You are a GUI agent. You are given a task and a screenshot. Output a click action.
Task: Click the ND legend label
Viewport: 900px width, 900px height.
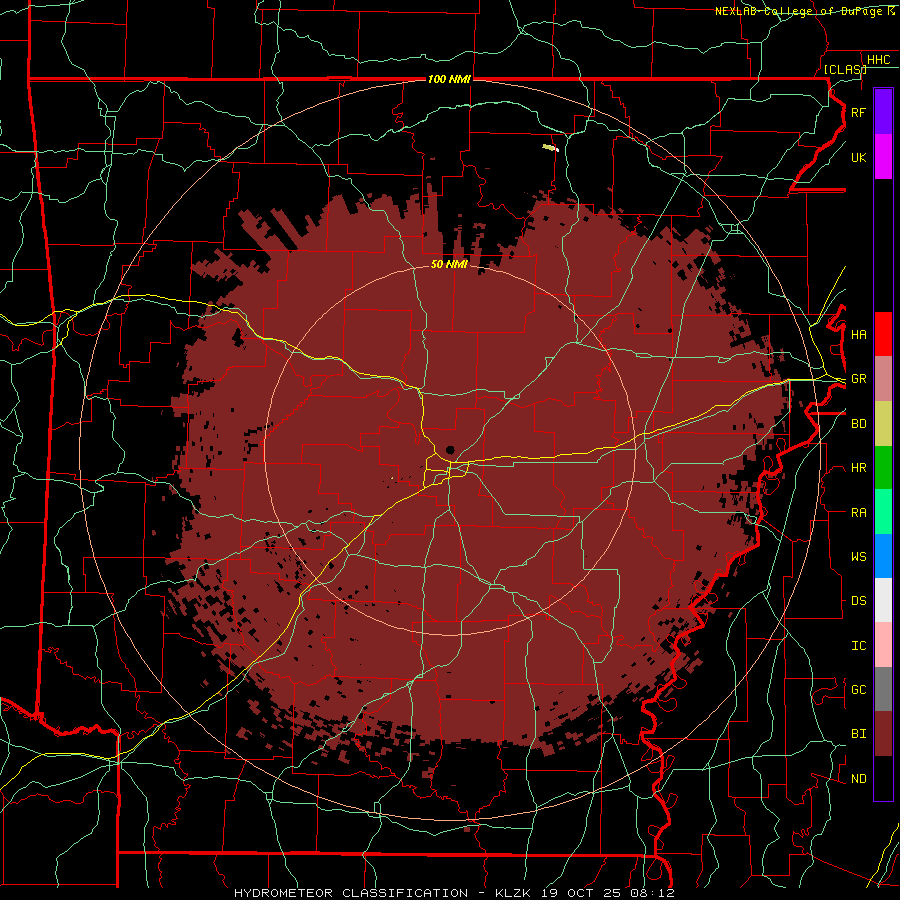point(858,778)
